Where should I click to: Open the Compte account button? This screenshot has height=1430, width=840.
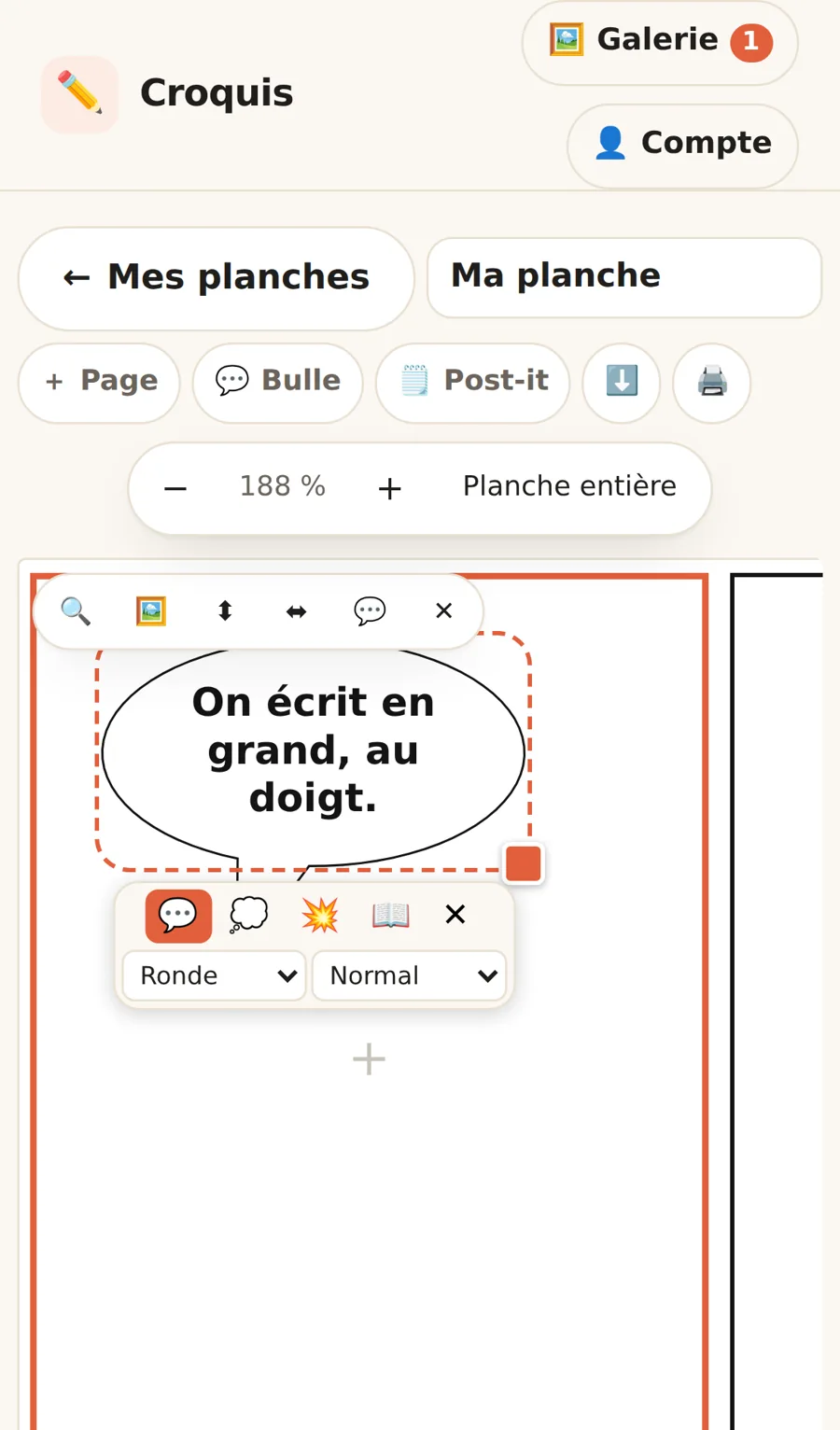point(682,146)
